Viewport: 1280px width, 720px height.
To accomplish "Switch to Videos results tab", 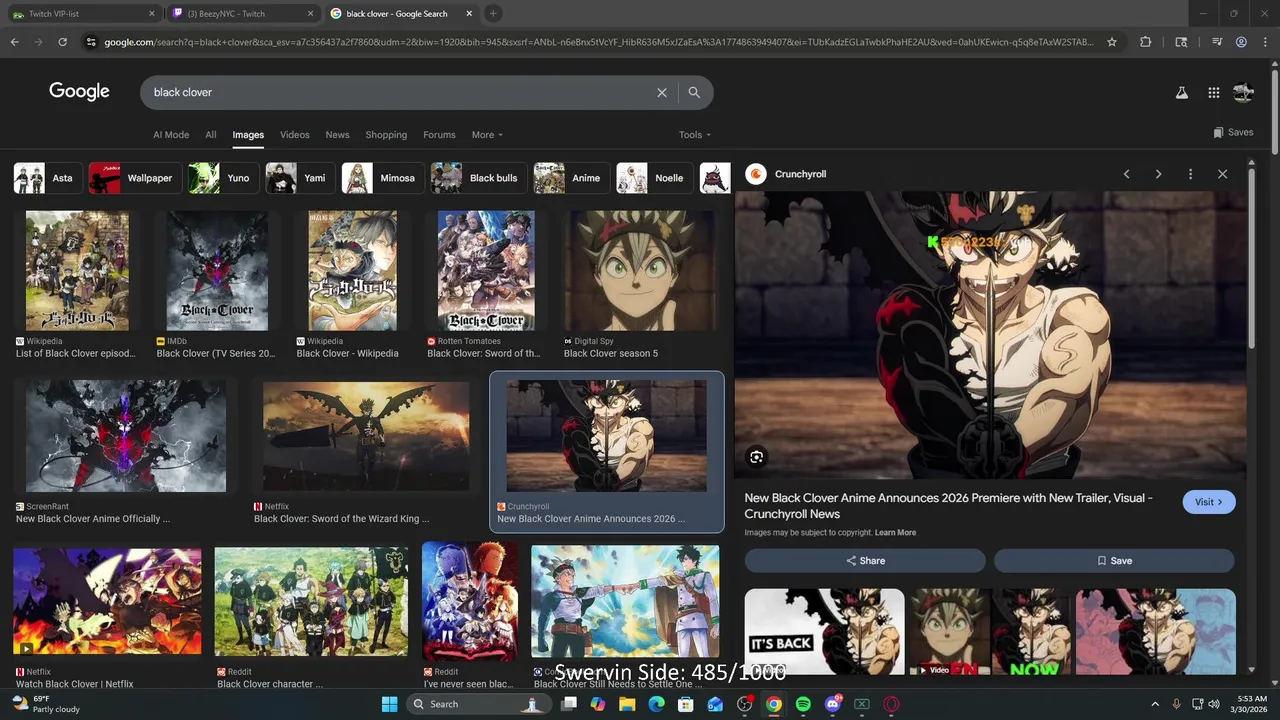I will [x=294, y=135].
